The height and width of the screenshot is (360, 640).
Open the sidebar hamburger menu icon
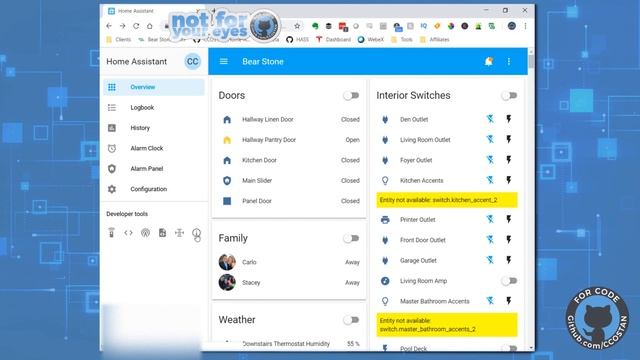click(224, 61)
